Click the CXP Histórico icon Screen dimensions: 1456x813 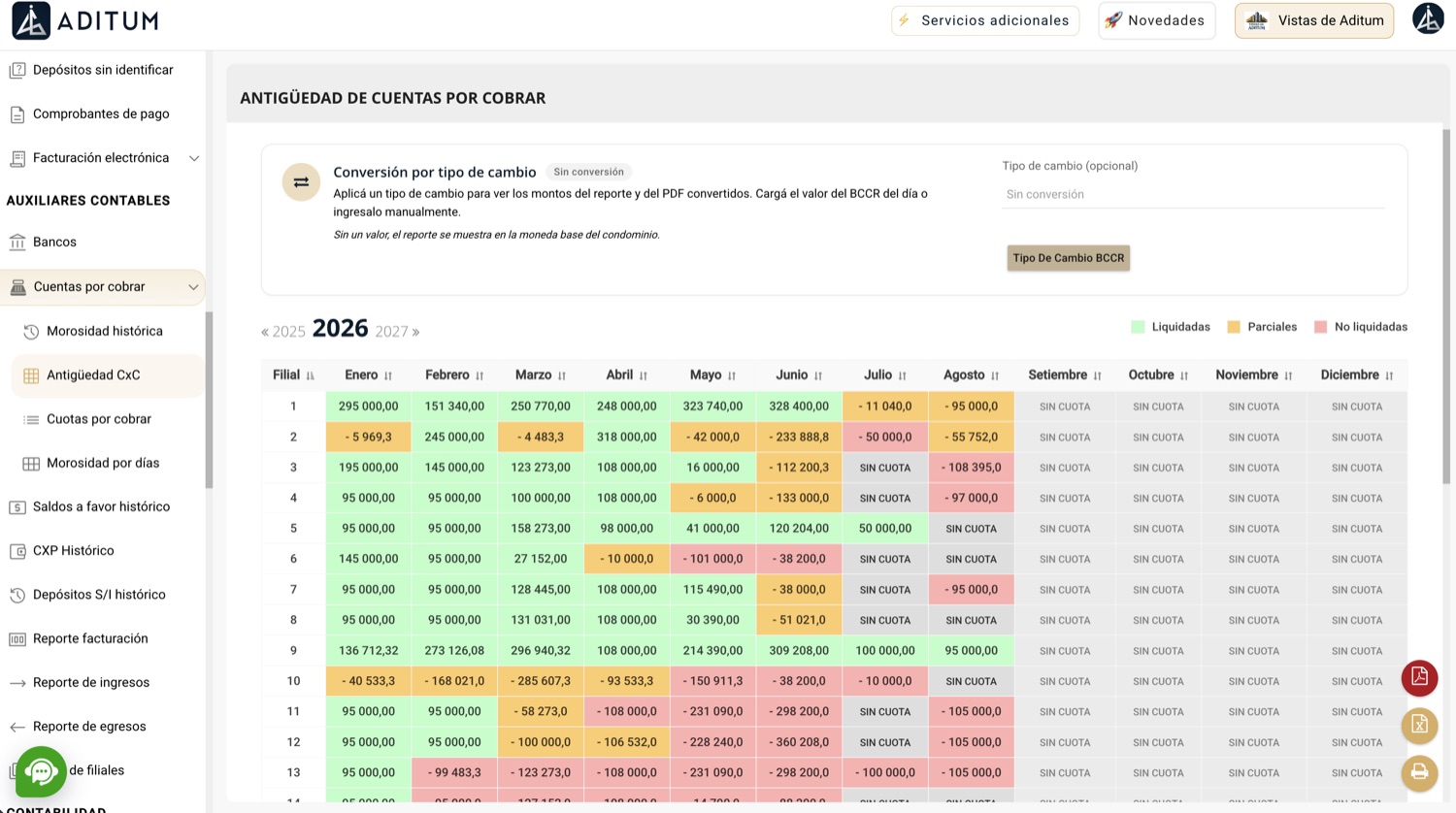(x=17, y=551)
